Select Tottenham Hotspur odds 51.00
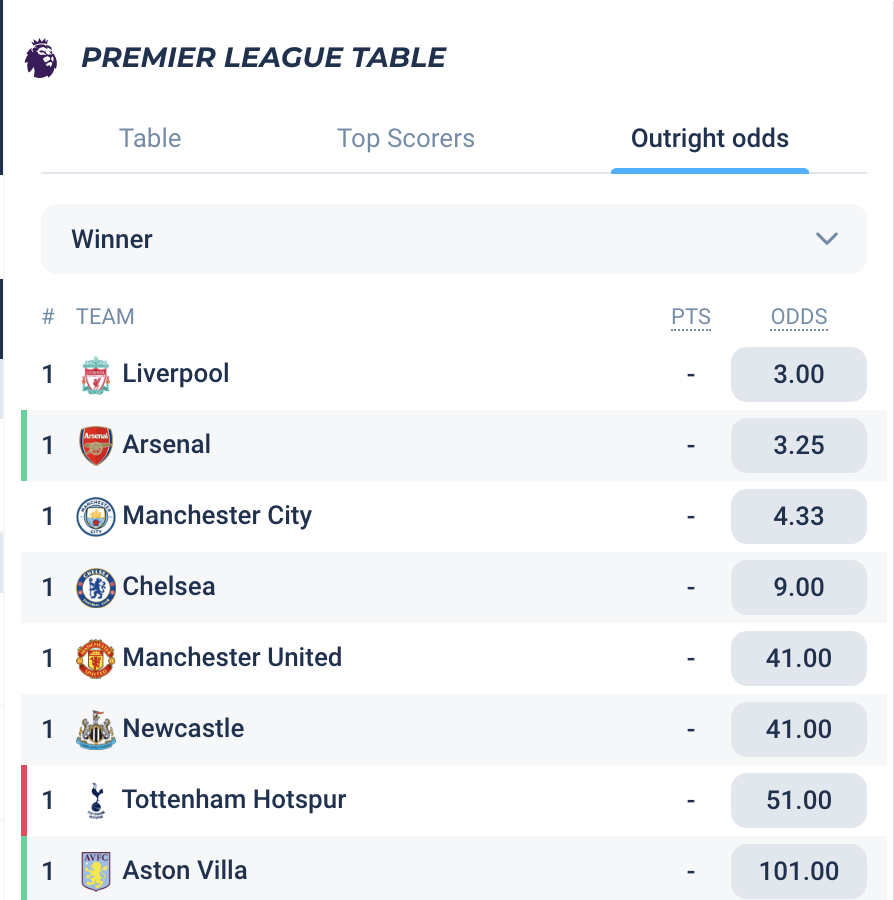 [799, 801]
